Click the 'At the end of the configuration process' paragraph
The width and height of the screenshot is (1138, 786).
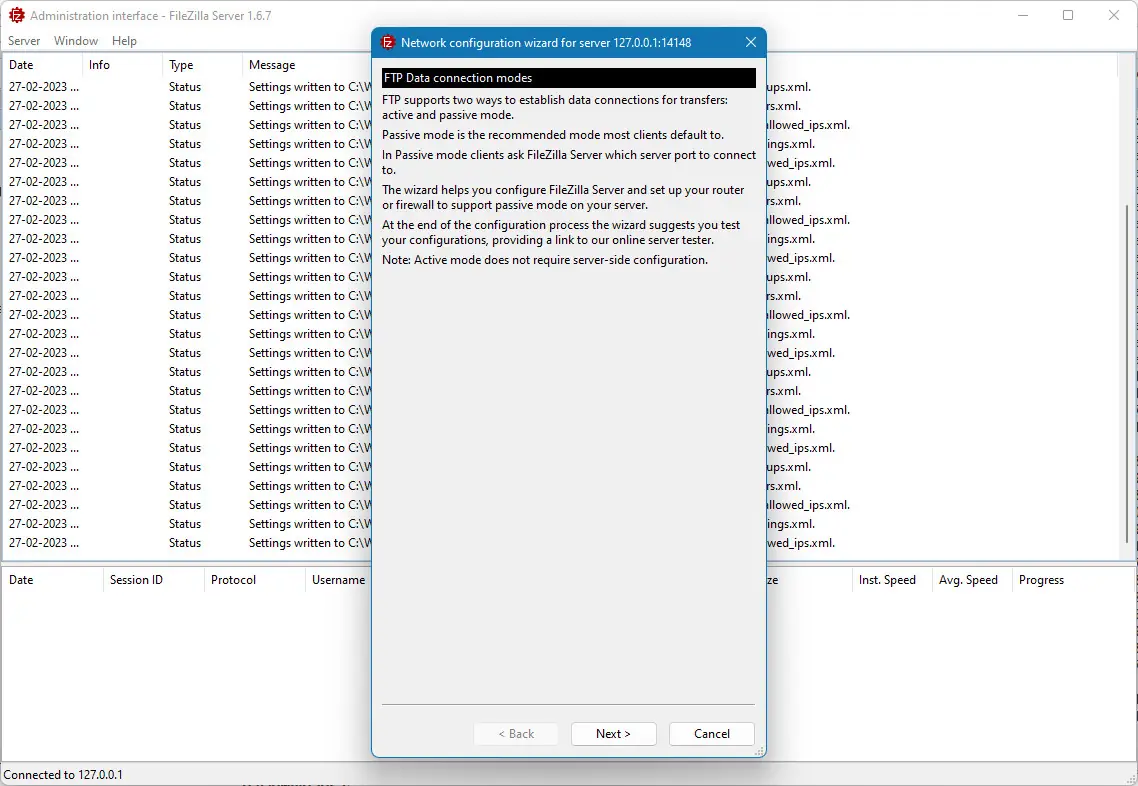[x=561, y=232]
